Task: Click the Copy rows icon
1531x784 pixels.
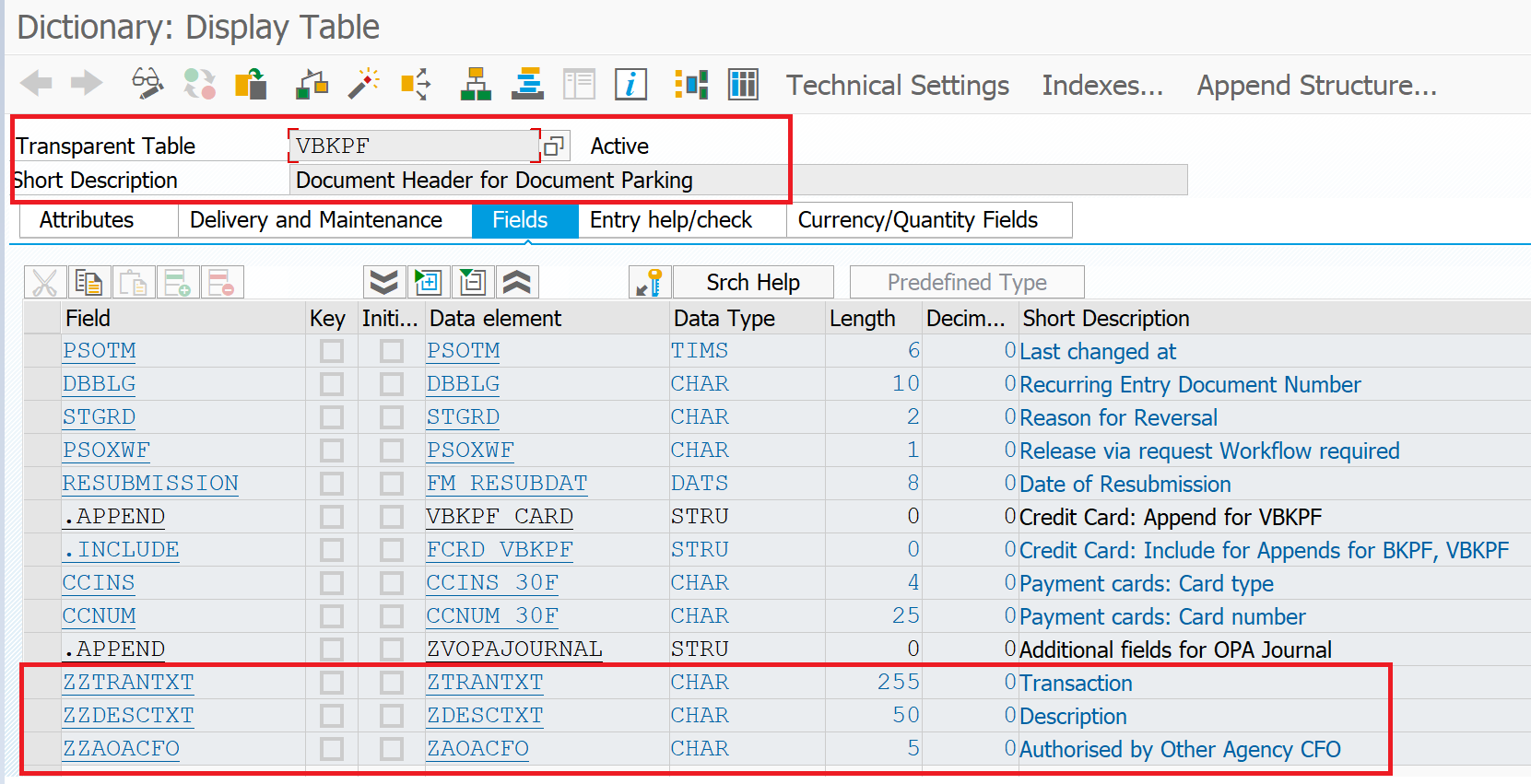Action: pos(88,283)
